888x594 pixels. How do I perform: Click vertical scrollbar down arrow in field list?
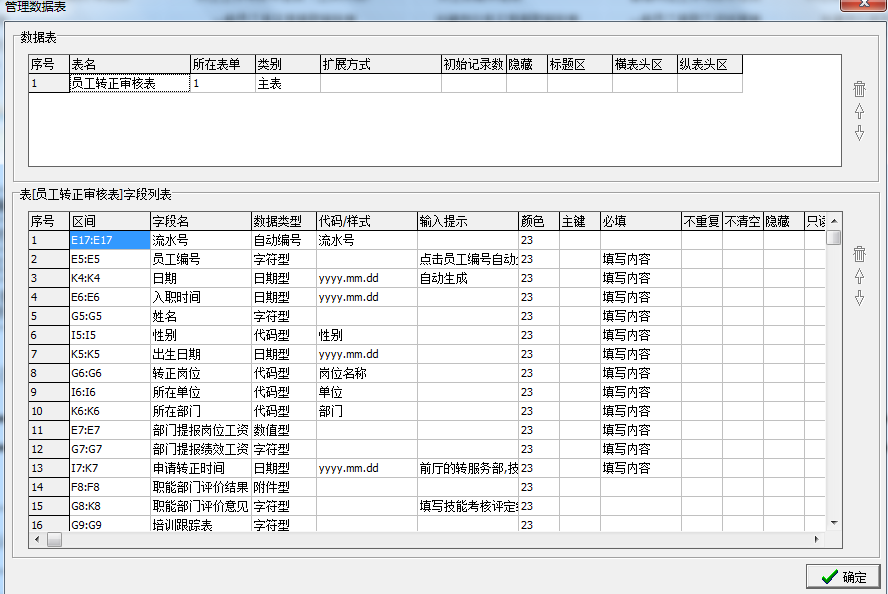click(834, 523)
